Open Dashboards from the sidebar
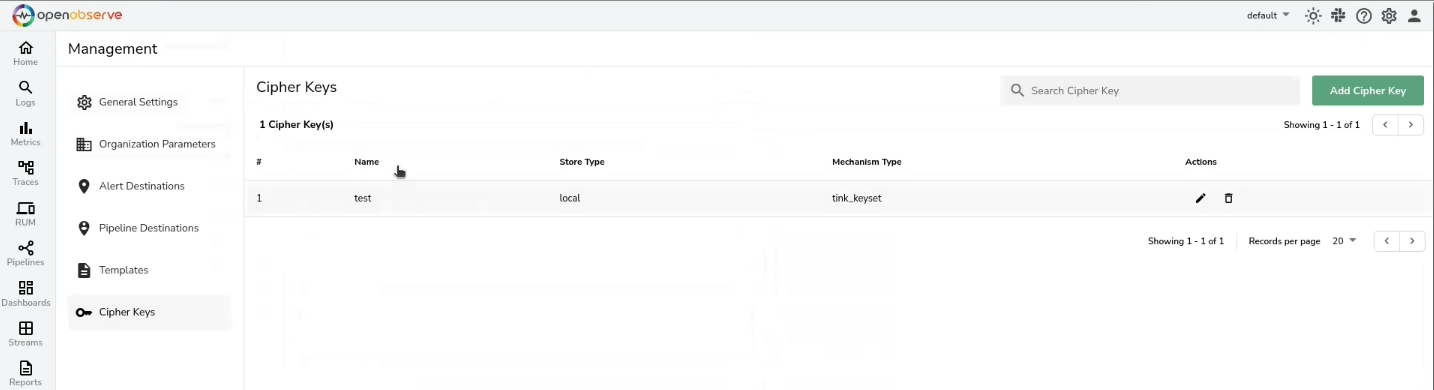This screenshot has width=1434, height=390. [26, 293]
